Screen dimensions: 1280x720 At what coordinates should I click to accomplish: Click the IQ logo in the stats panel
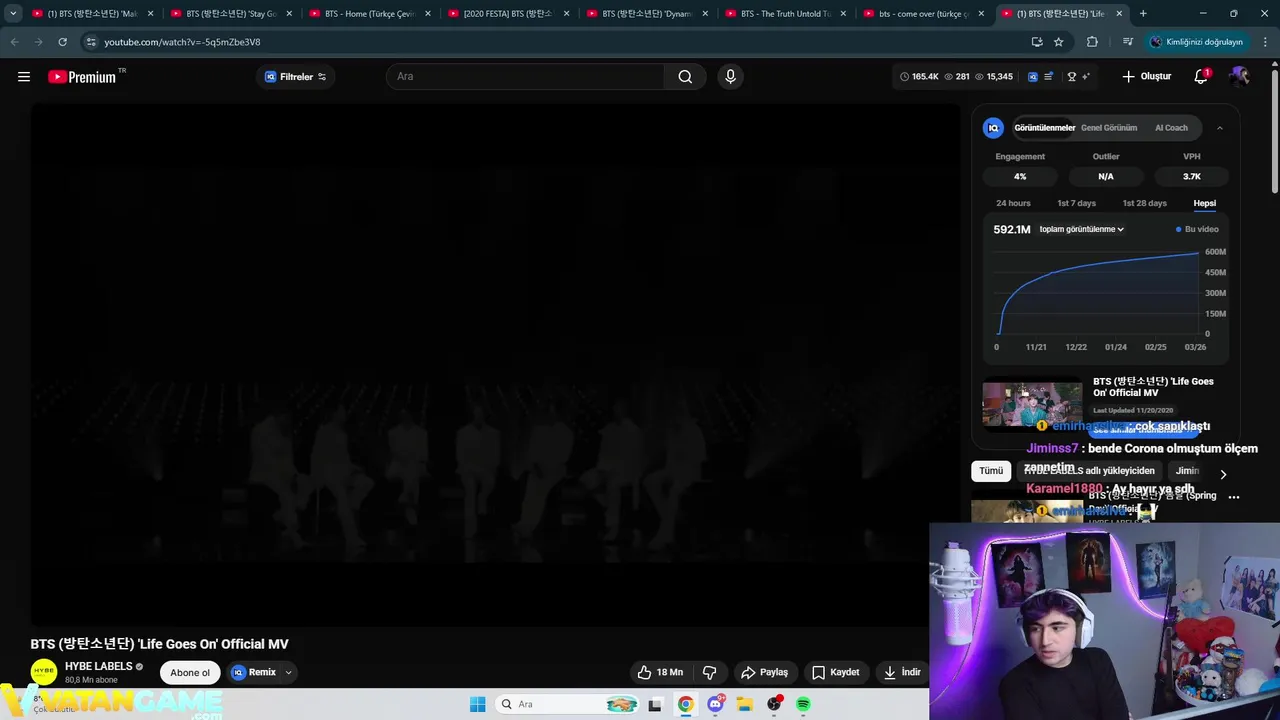[993, 128]
